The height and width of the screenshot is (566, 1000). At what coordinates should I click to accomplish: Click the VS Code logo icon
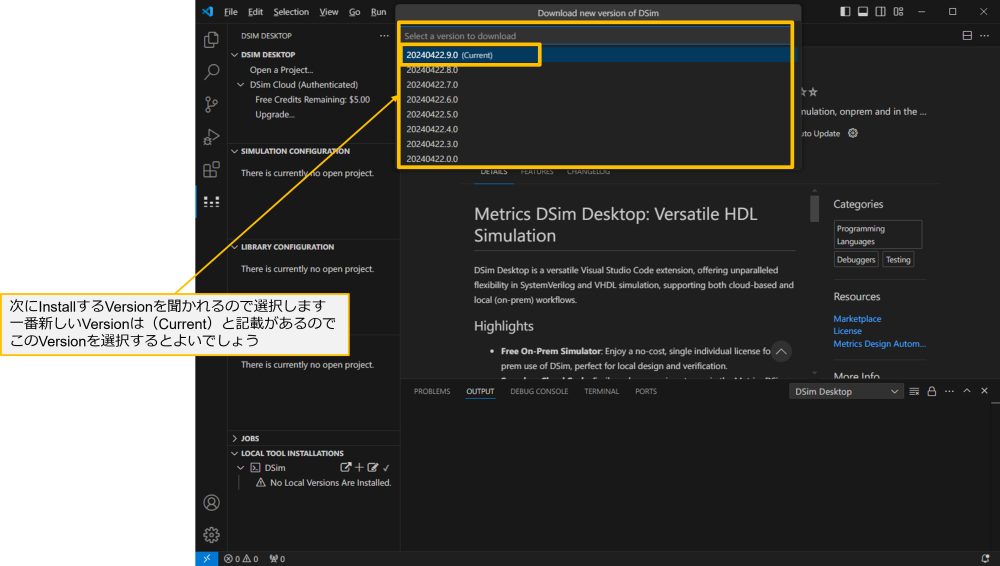[x=207, y=11]
